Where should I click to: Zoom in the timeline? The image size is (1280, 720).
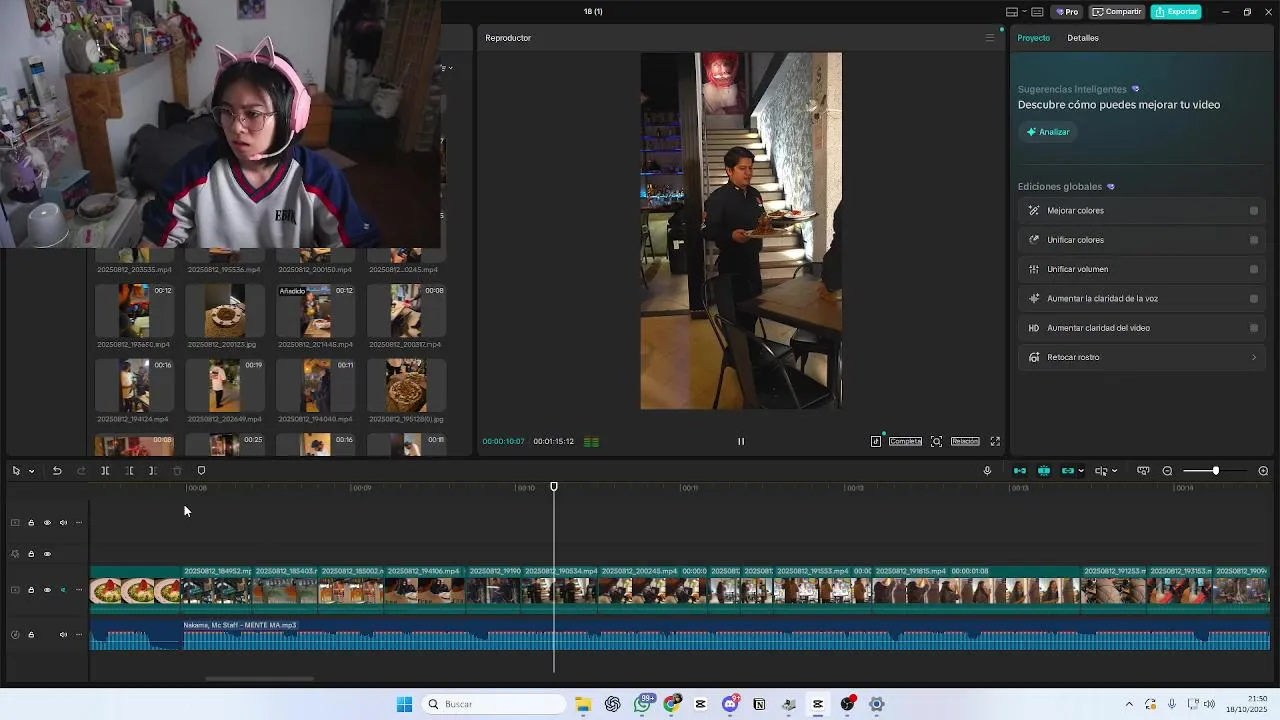click(x=1263, y=471)
